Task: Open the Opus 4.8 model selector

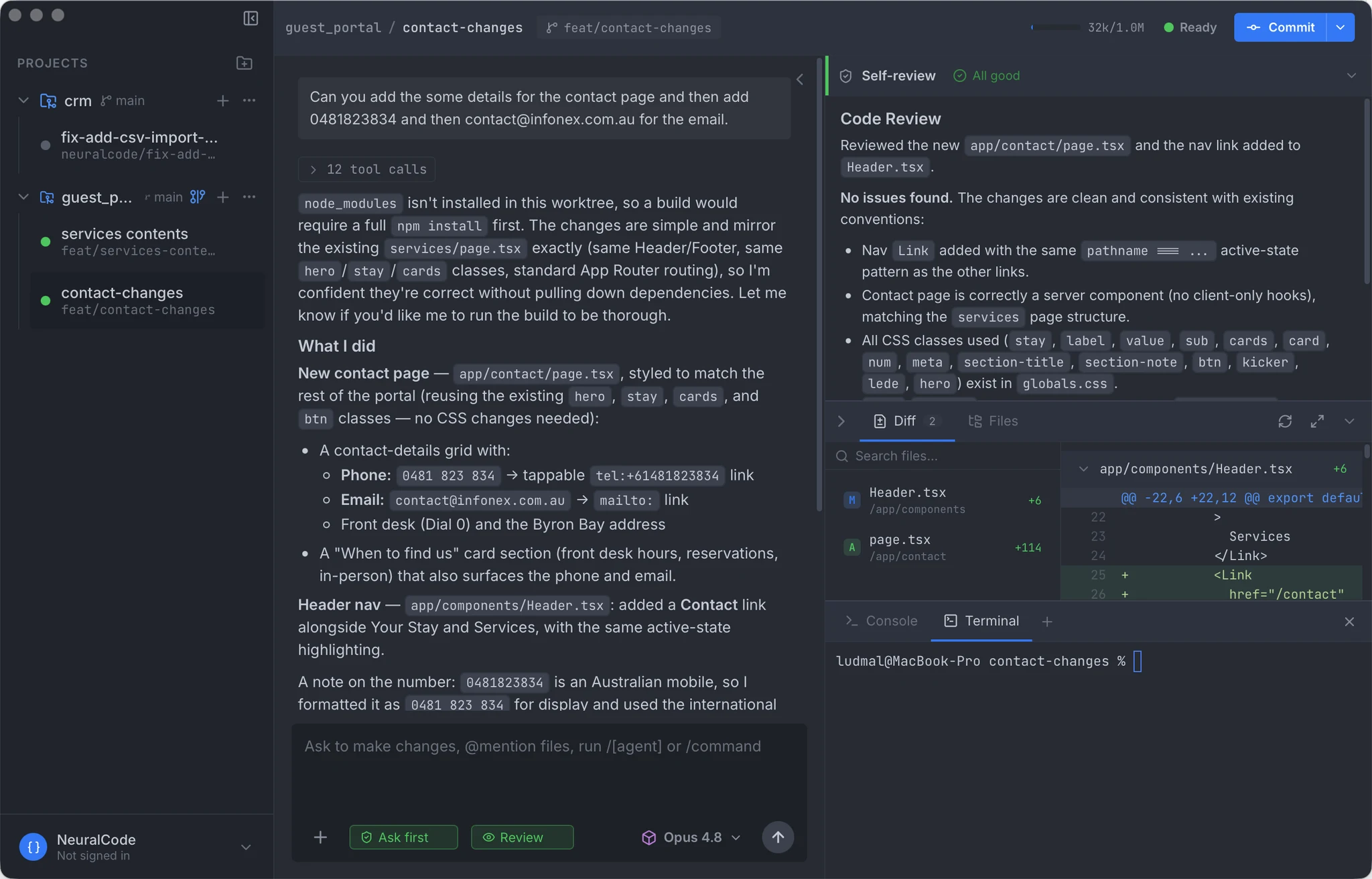Action: point(691,837)
